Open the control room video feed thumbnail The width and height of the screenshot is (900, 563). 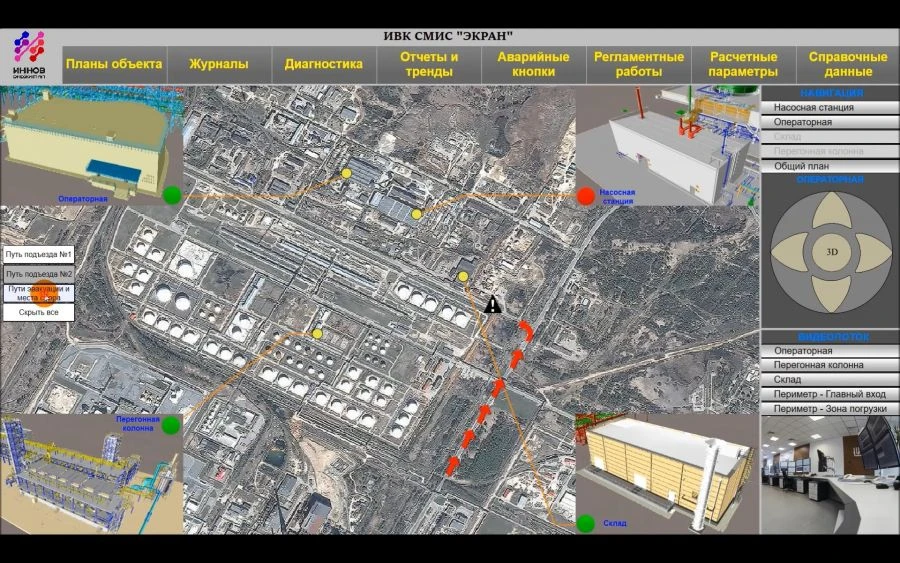point(830,470)
